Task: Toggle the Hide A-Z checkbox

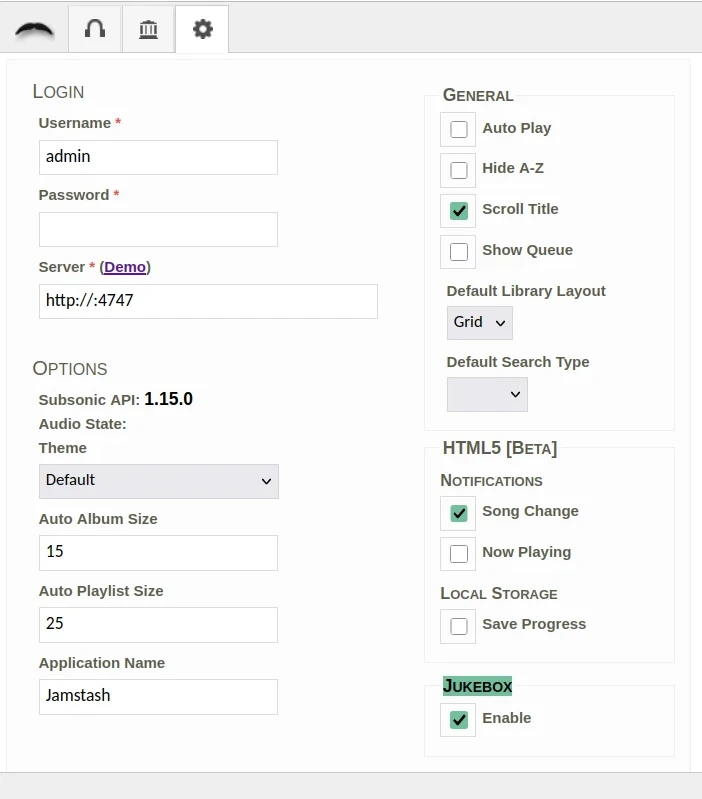Action: point(459,170)
